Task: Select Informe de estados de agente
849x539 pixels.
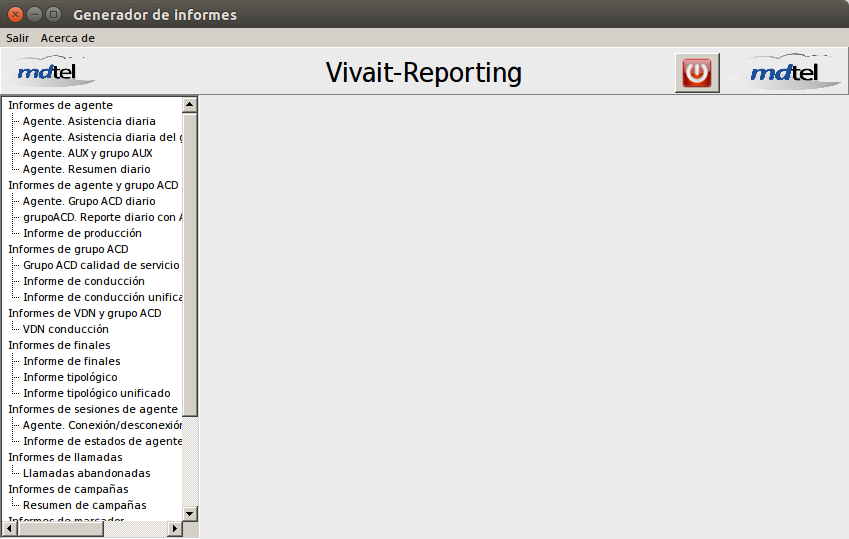Action: pos(102,441)
